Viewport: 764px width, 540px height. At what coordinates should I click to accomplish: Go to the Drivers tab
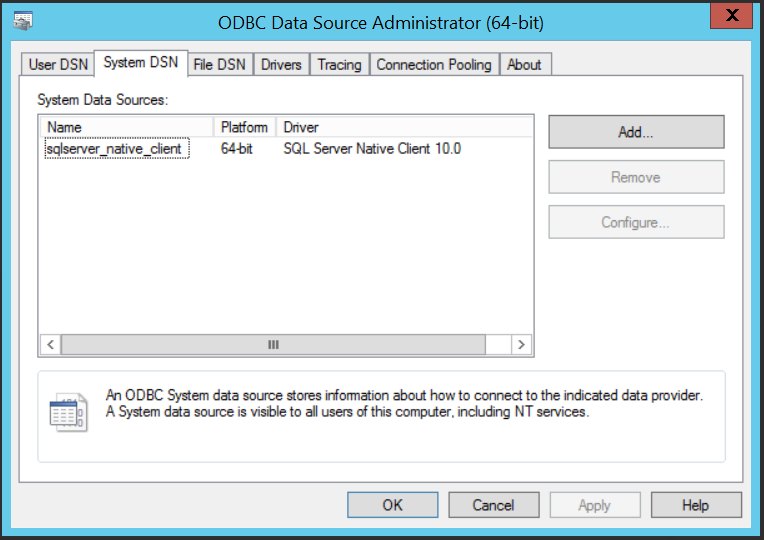[281, 64]
